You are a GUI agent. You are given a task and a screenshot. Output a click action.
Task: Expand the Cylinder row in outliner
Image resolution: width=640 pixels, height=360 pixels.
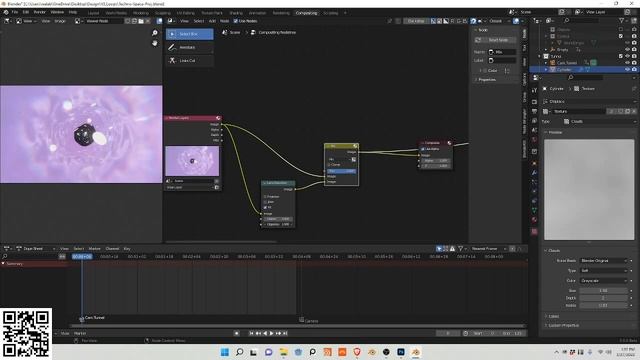[x=546, y=69]
